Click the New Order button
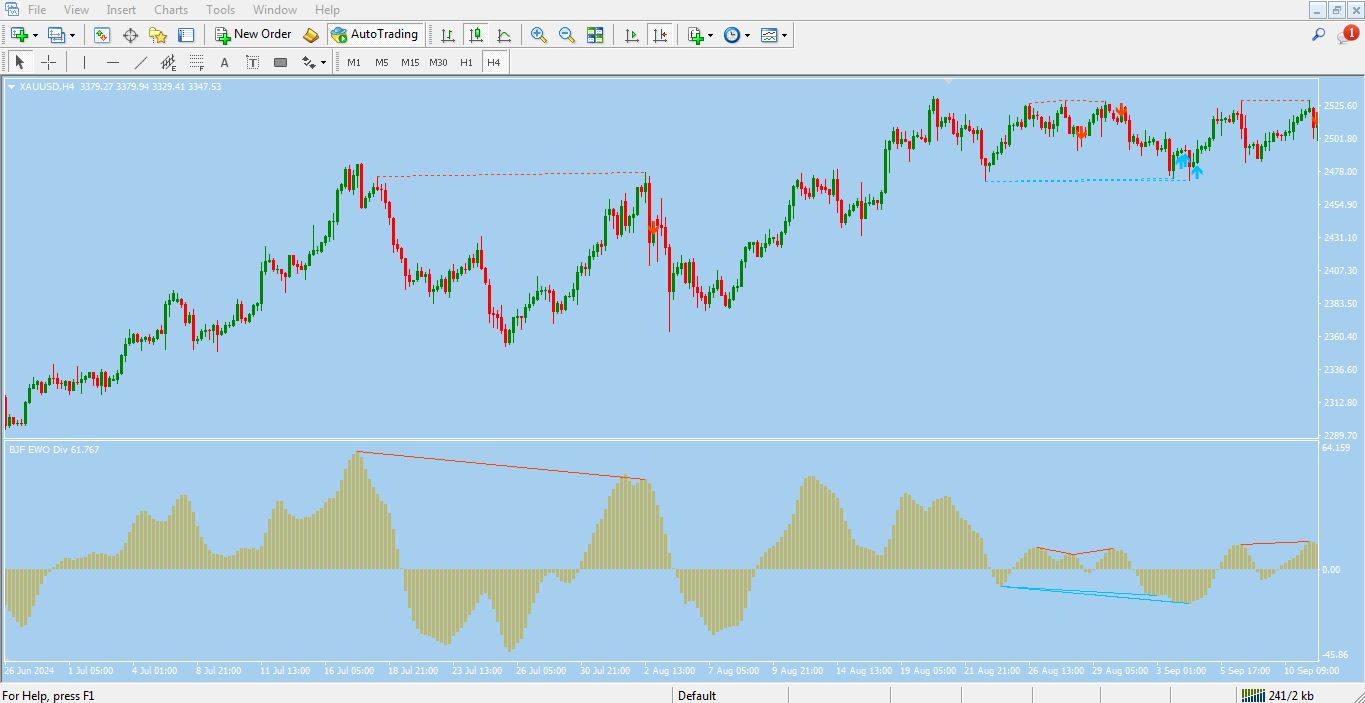Viewport: 1365px width, 703px height. pos(253,33)
